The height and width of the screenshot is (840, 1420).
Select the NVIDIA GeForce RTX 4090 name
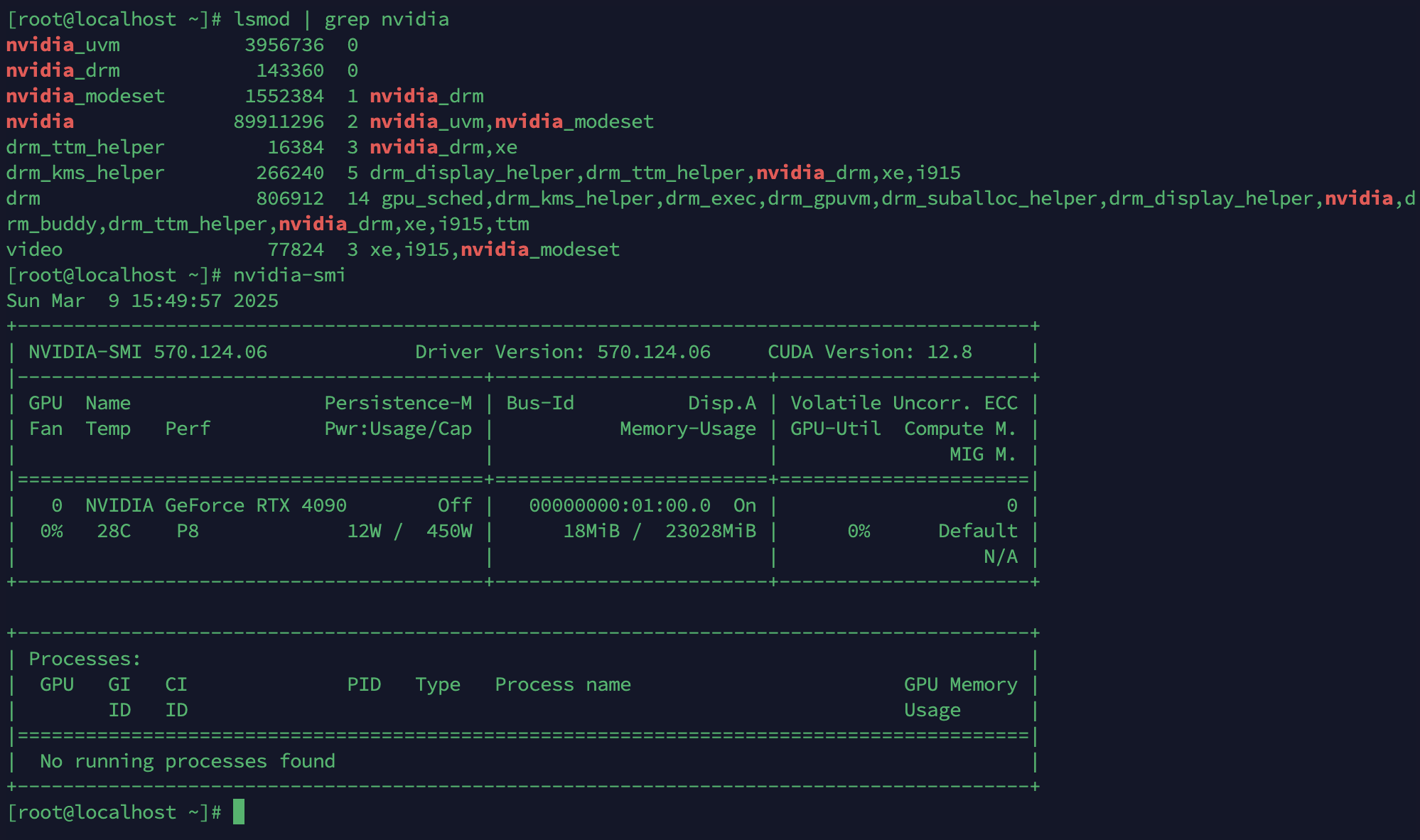[x=216, y=505]
